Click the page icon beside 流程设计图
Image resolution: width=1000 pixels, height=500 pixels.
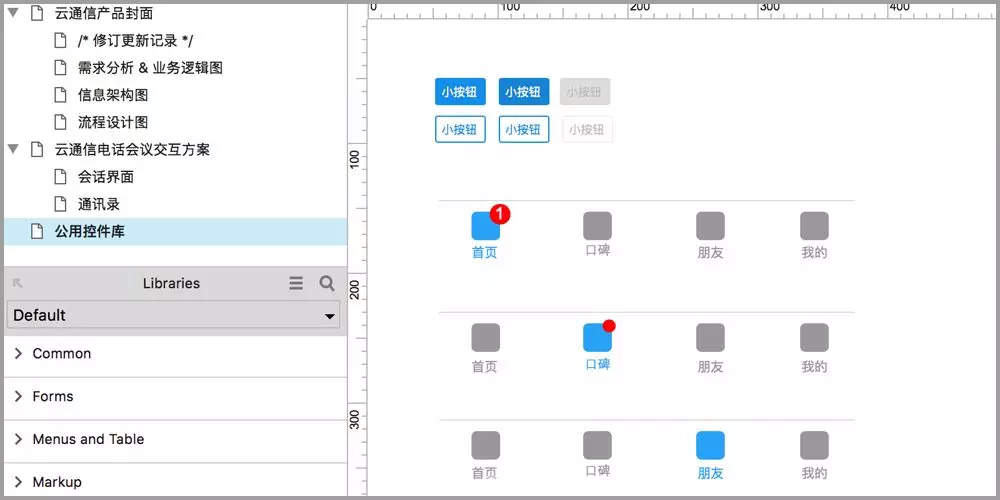[60, 122]
